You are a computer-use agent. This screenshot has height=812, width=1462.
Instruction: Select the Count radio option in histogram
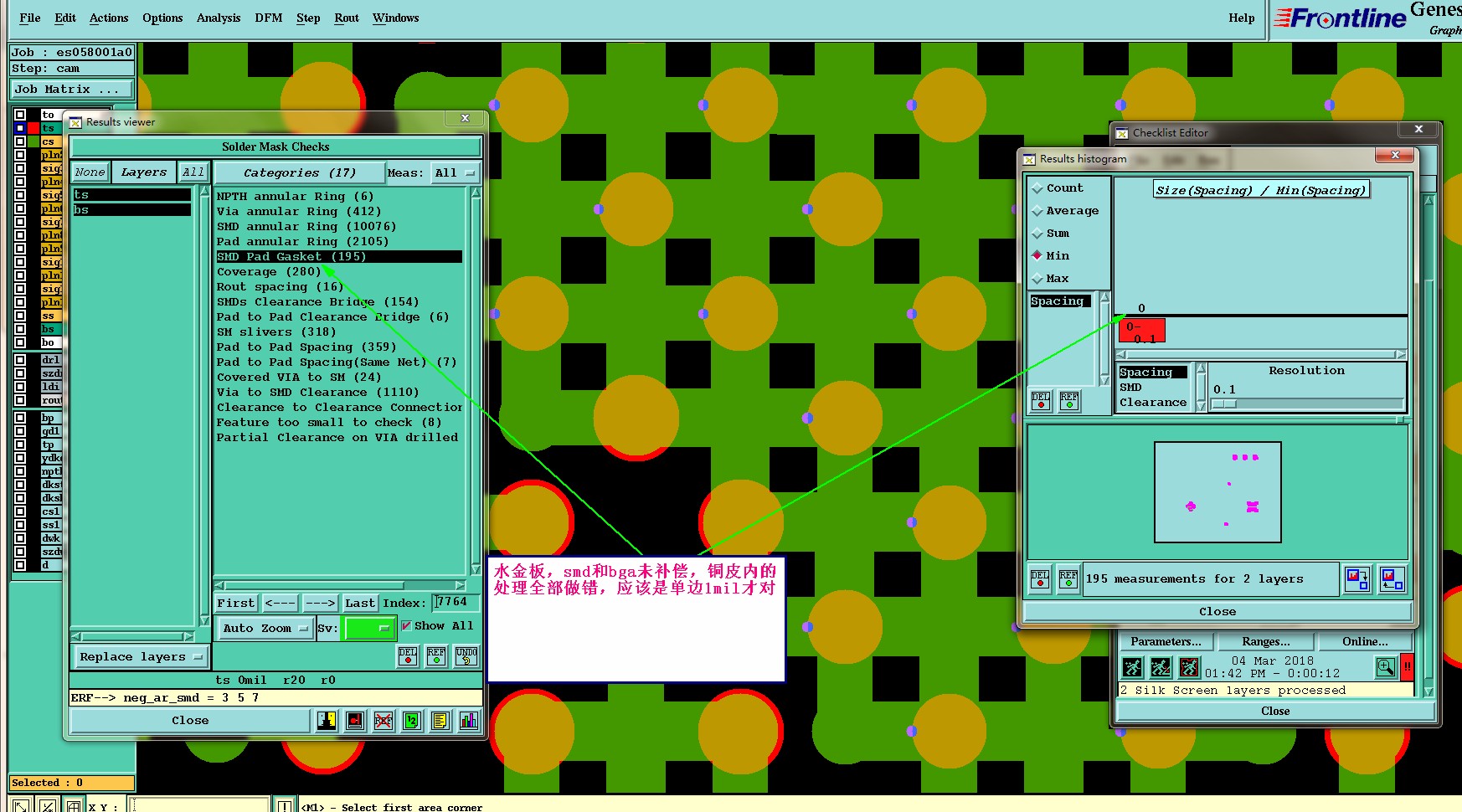[x=1037, y=188]
